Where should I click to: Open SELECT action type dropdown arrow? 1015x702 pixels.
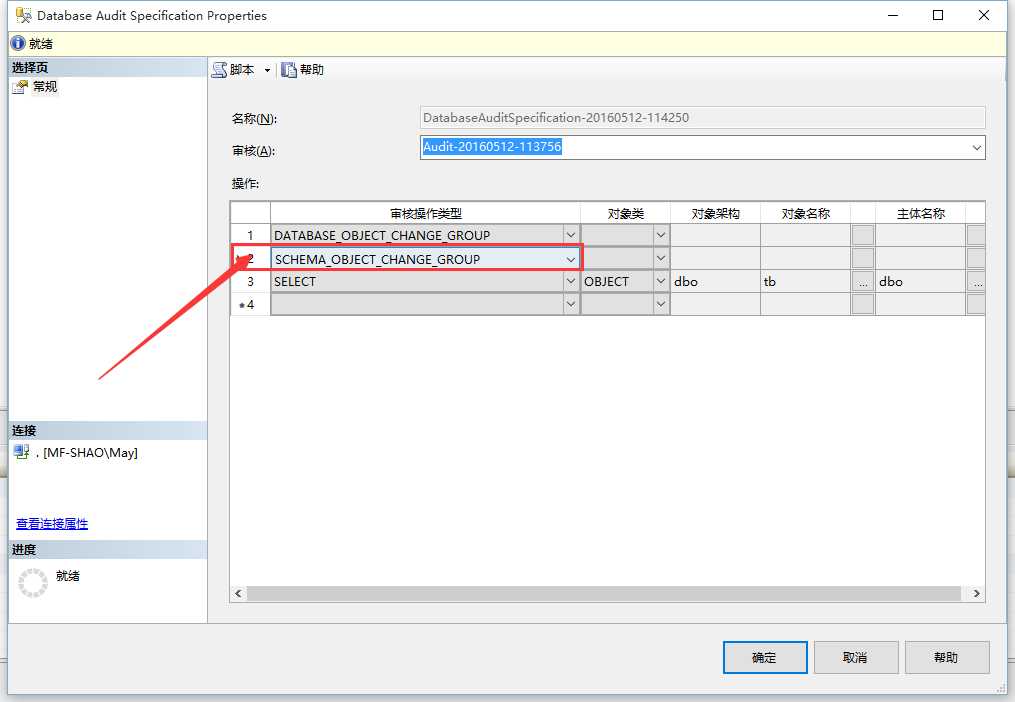570,281
